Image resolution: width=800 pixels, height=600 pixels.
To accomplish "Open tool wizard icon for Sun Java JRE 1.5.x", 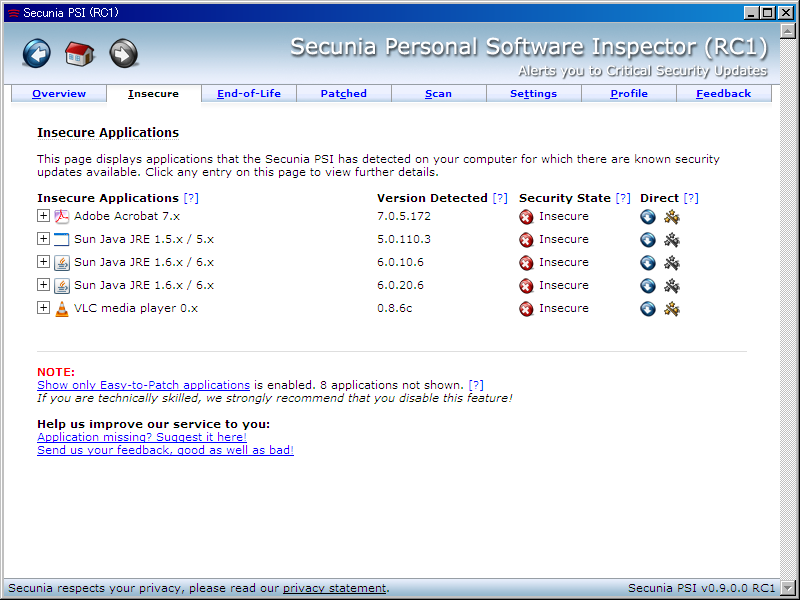I will pyautogui.click(x=671, y=240).
